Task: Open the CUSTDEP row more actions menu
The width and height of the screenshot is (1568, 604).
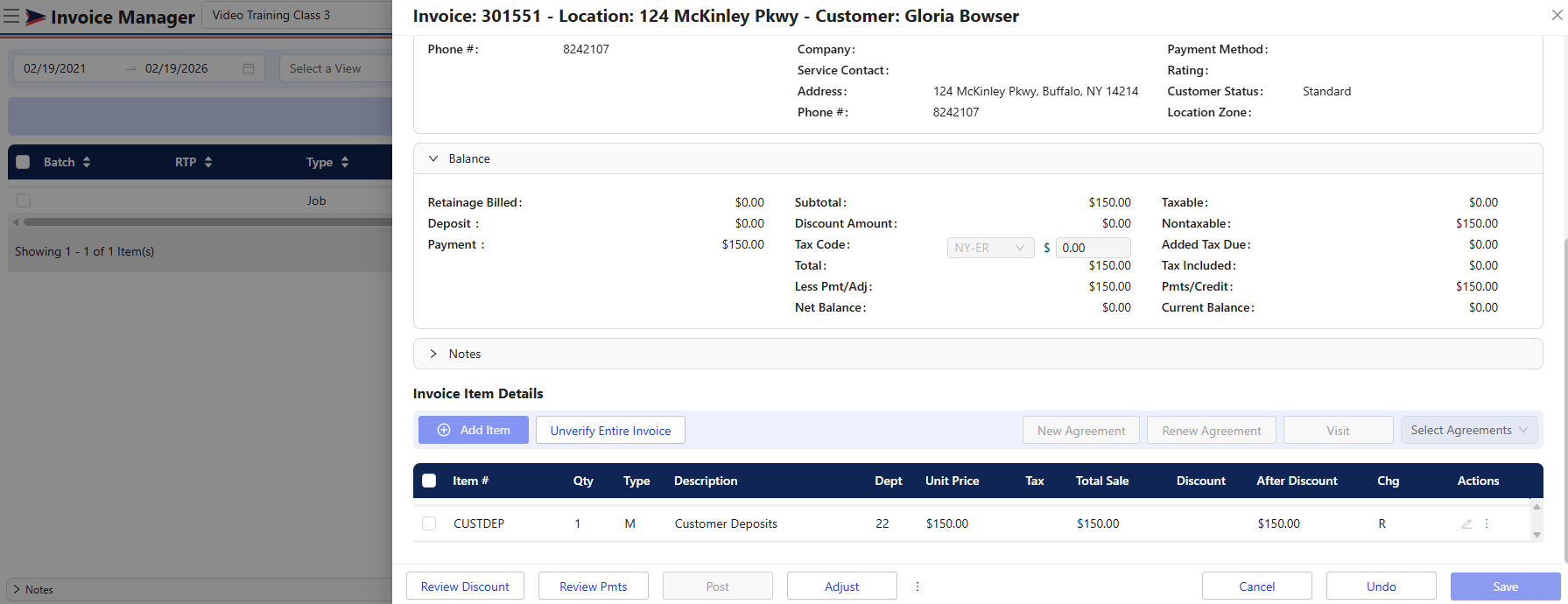Action: point(1487,523)
